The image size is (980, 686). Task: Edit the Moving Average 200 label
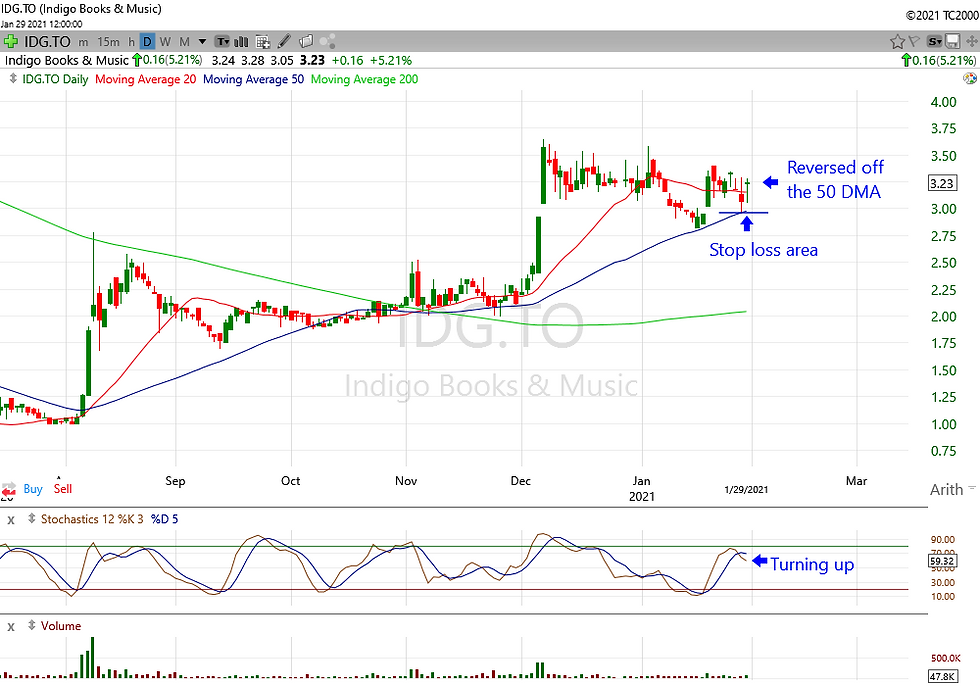364,79
